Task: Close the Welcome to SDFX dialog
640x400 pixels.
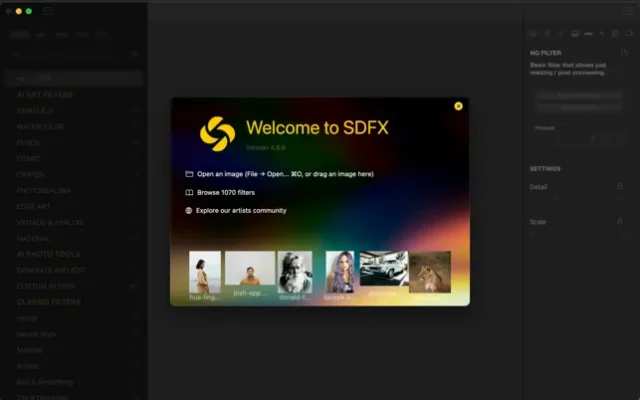Action: coord(458,106)
